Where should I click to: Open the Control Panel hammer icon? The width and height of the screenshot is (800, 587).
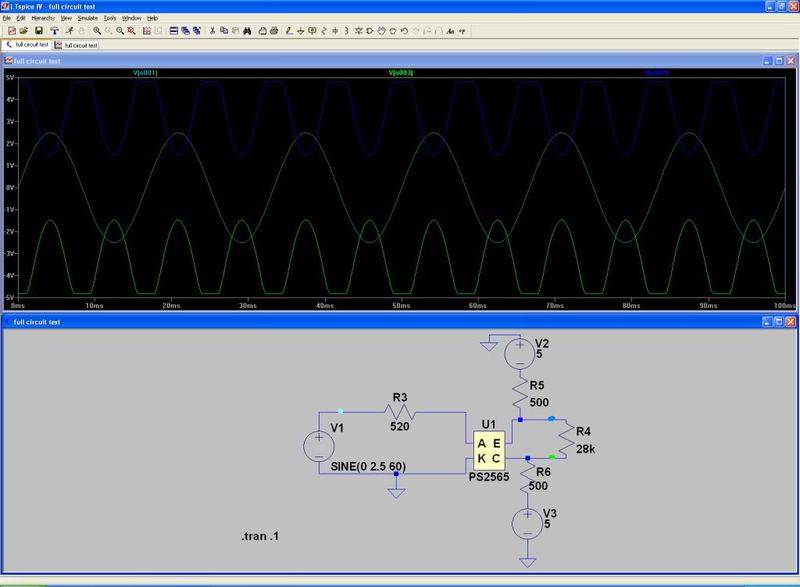point(55,31)
